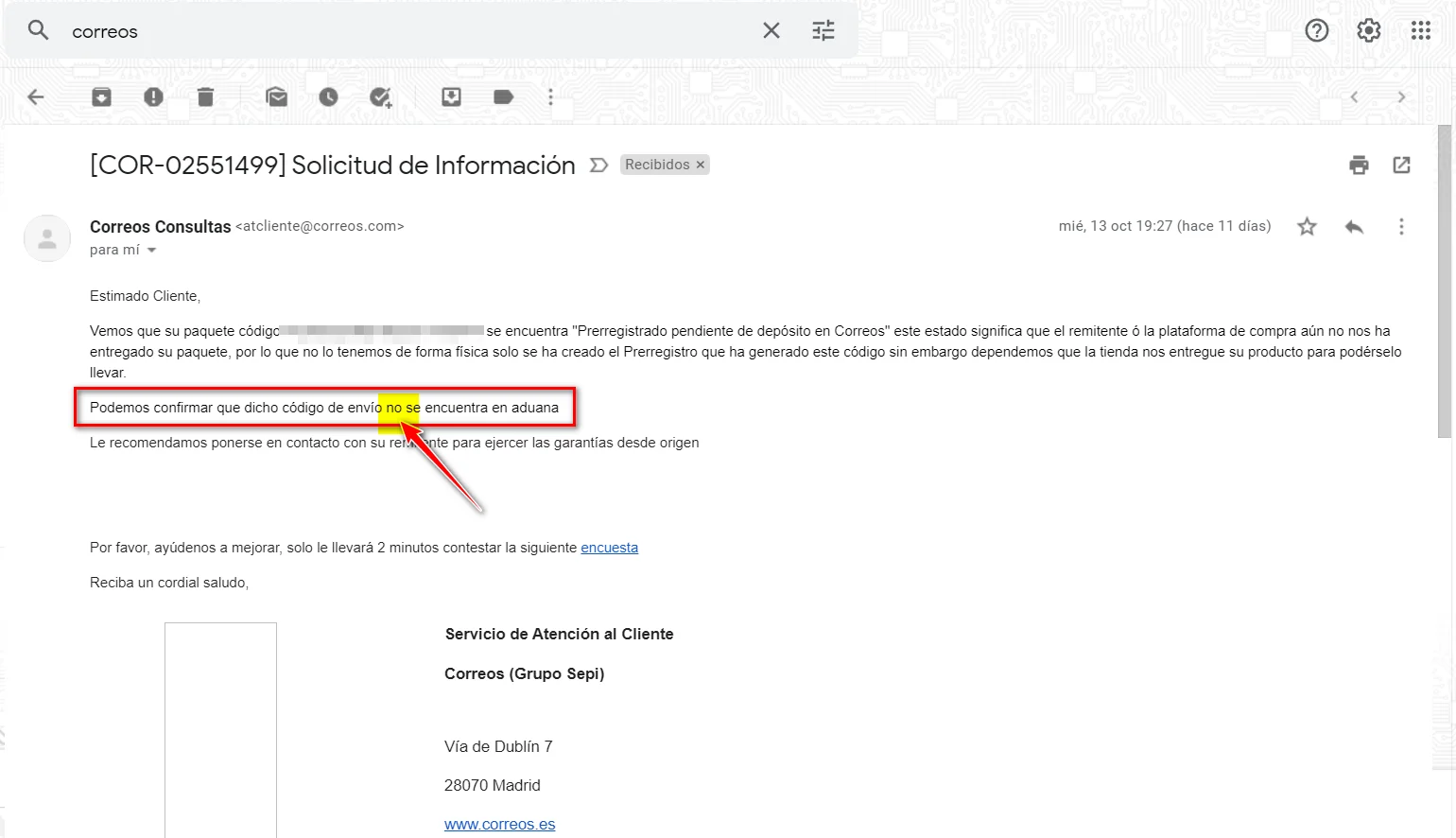Open message more options menu
Image resolution: width=1456 pixels, height=838 pixels.
coord(1401,226)
